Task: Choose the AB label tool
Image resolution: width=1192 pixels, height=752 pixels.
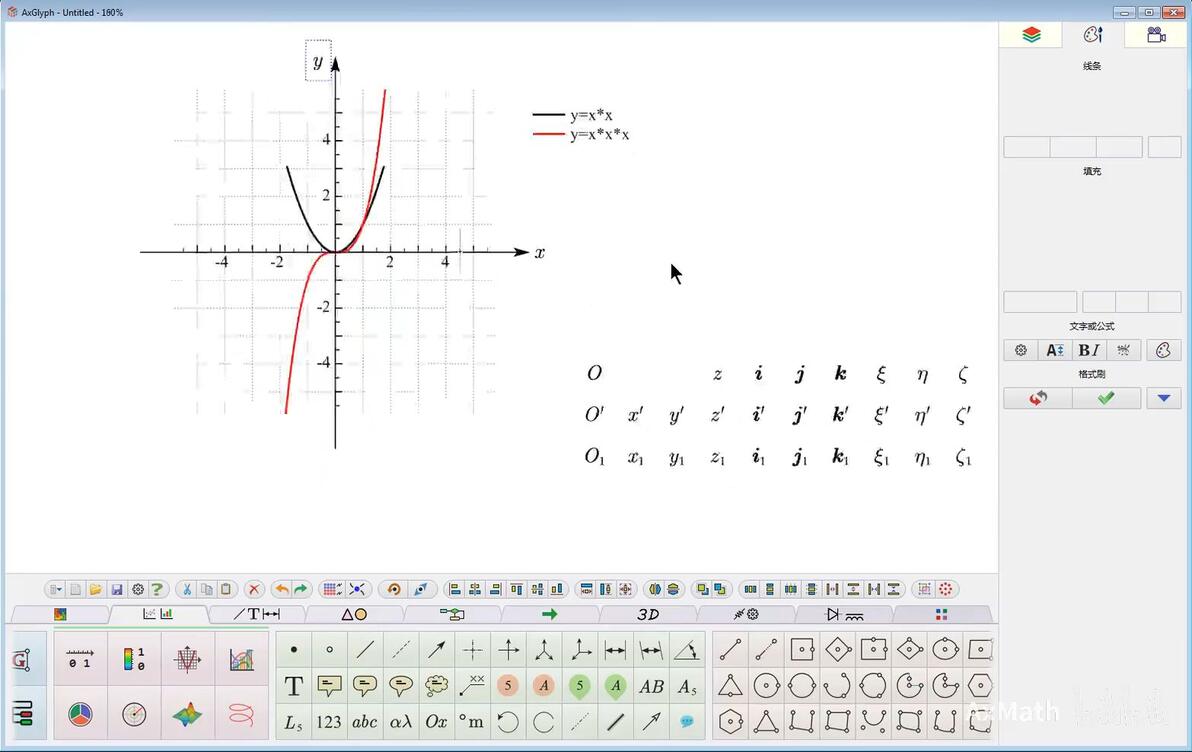Action: (651, 686)
